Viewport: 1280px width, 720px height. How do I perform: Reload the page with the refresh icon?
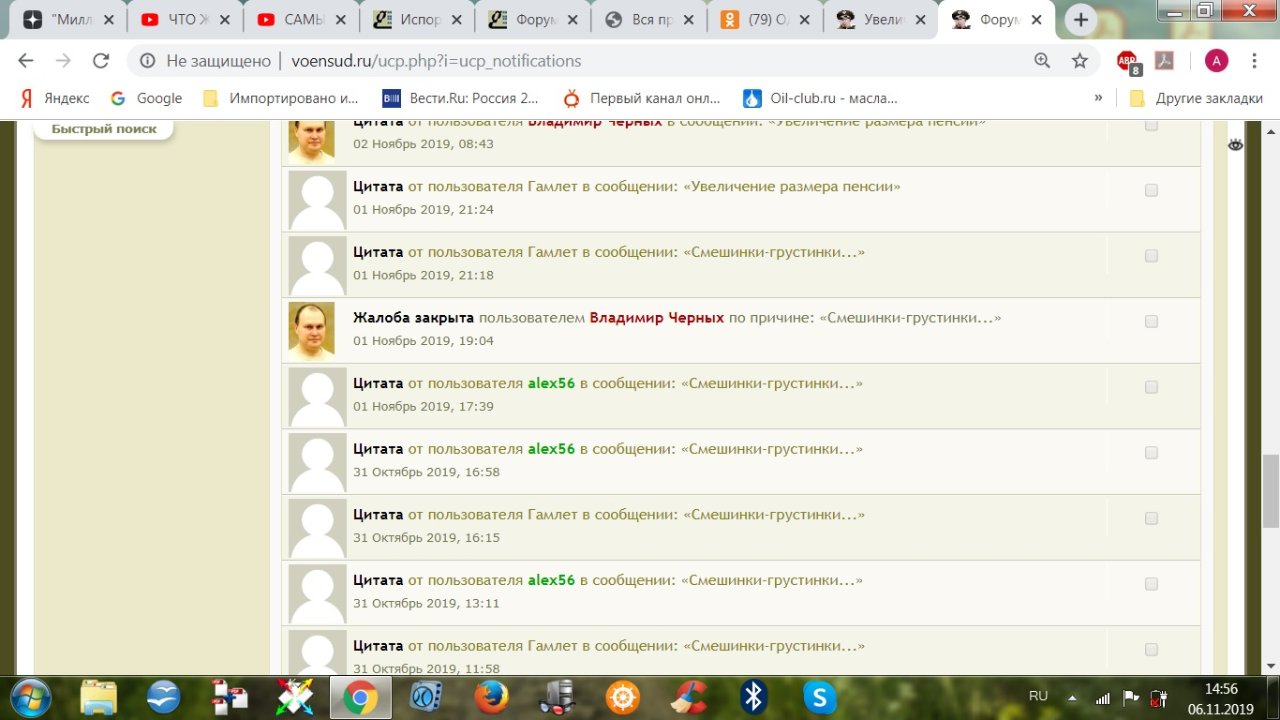100,61
